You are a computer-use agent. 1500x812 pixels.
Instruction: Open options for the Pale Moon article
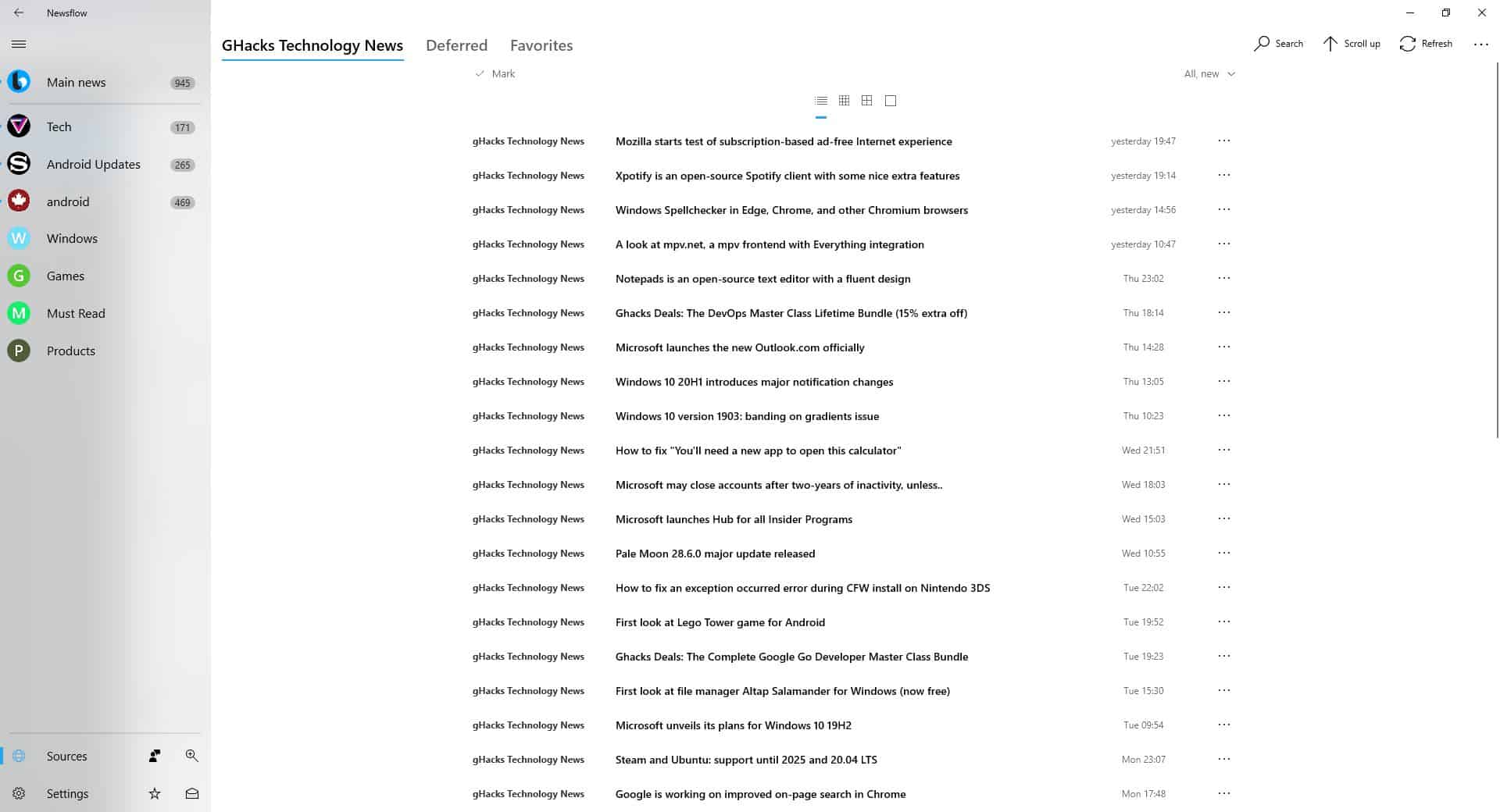(x=1224, y=554)
